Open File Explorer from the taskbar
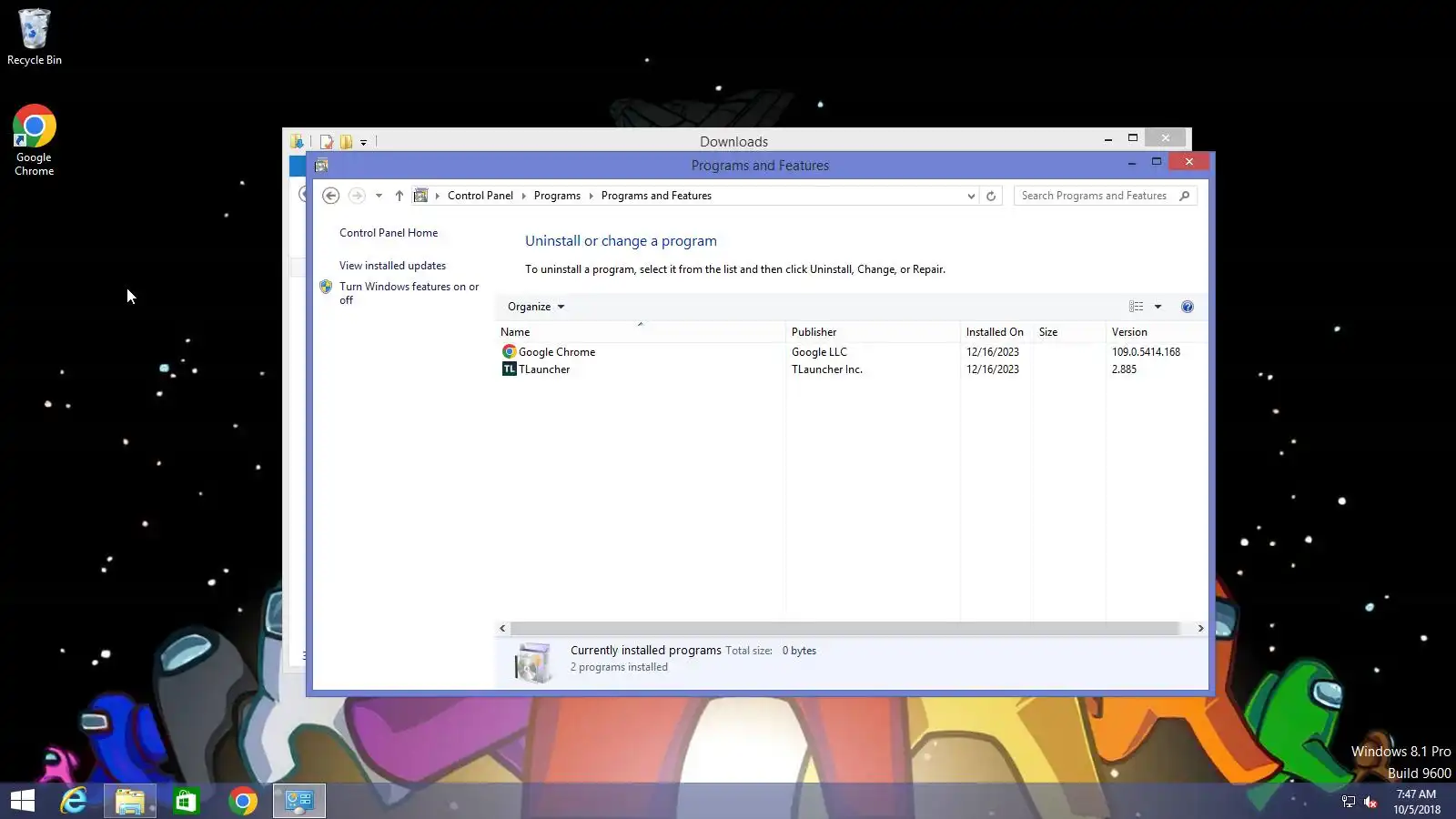1456x819 pixels. [130, 801]
